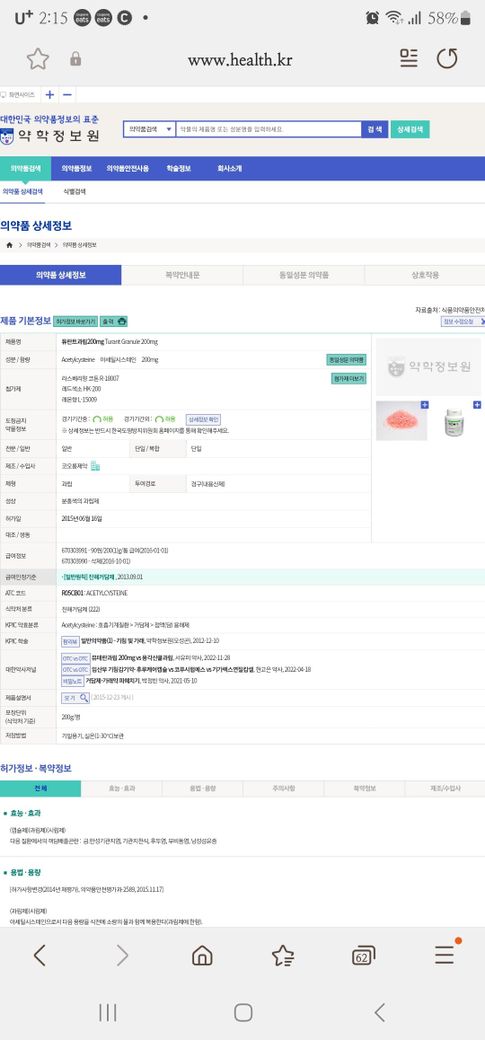
Task: Select the 의약품안전사용 main menu
Action: coord(128,168)
